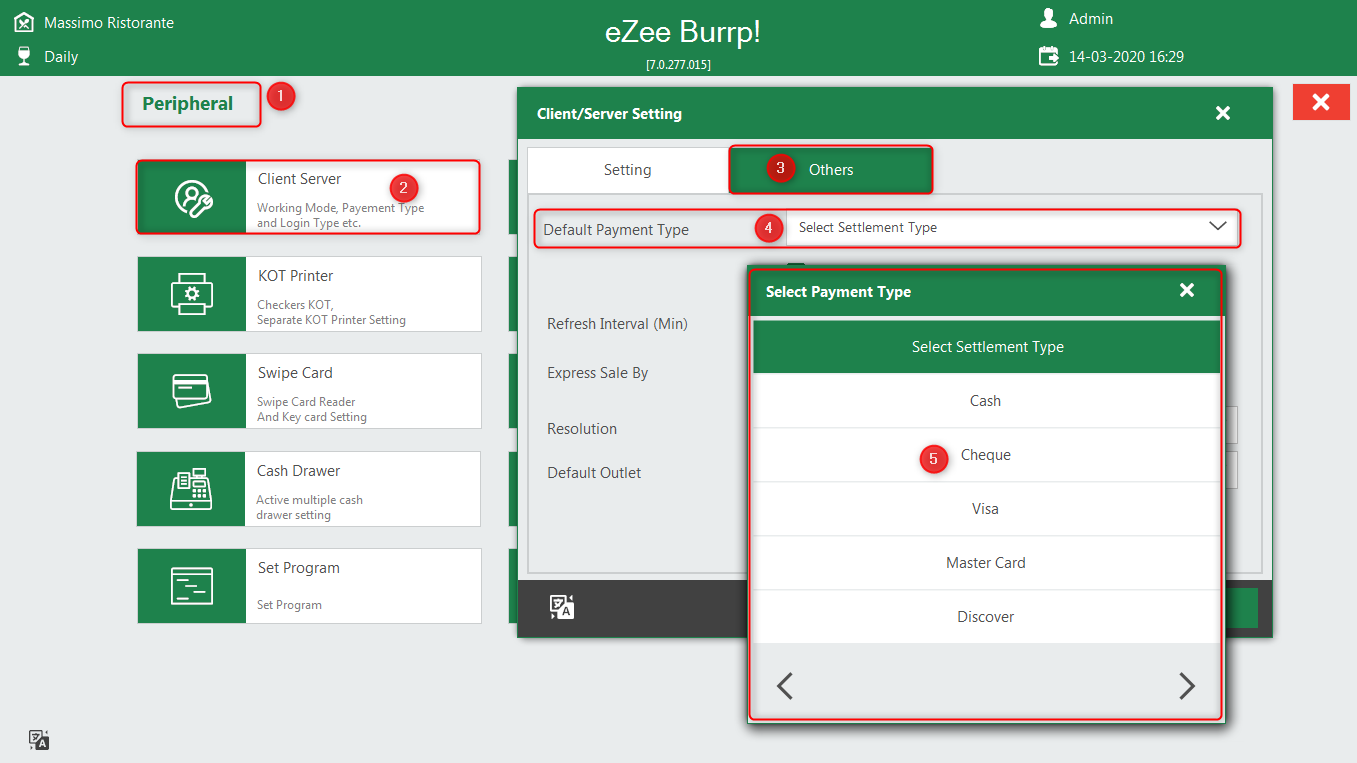
Task: Click the Daily label in header
Action: pyautogui.click(x=61, y=57)
